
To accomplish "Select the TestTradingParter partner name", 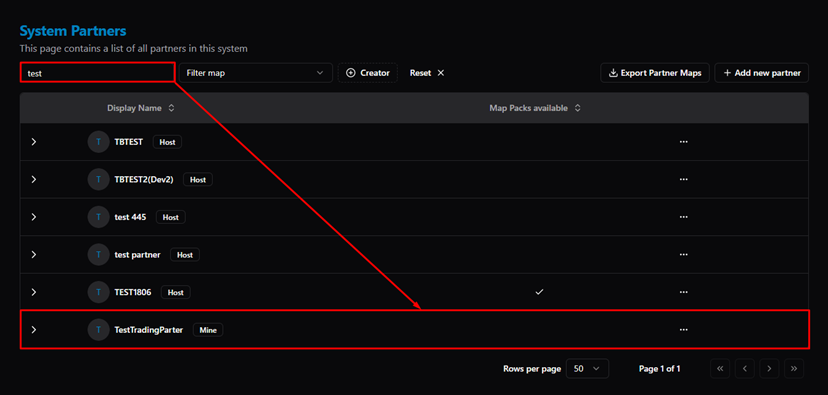I will pyautogui.click(x=149, y=330).
